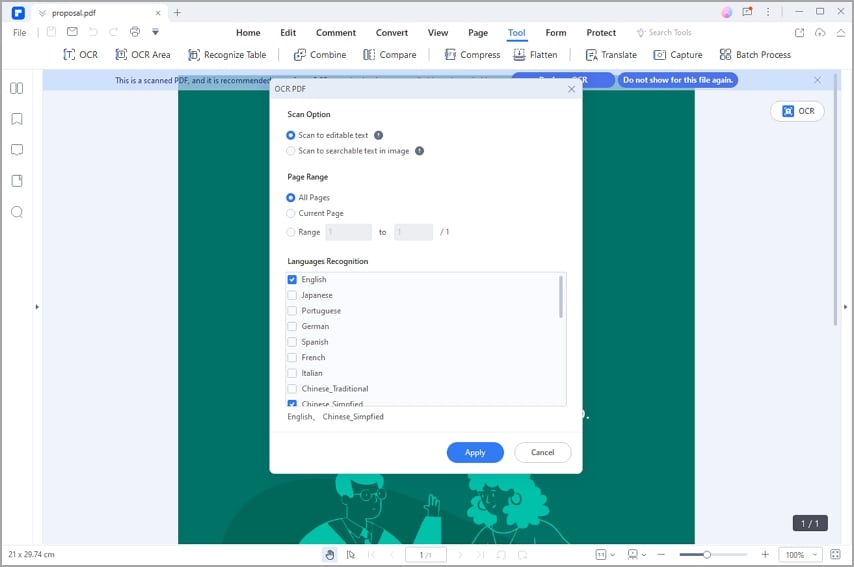This screenshot has height=567, width=854.
Task: Check the Portuguese language checkbox
Action: point(292,311)
